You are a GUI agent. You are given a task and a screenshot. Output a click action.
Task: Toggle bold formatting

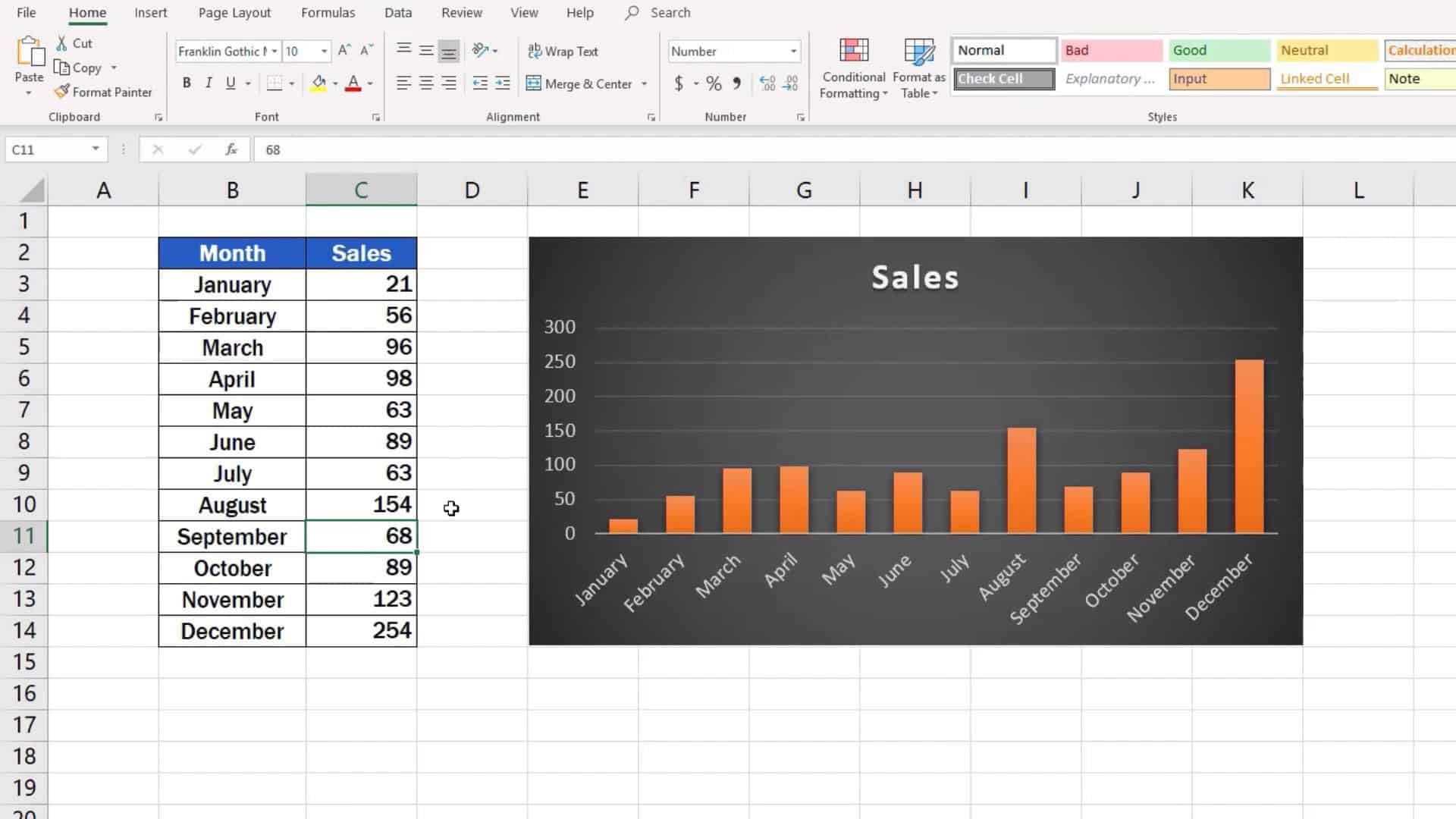(x=187, y=83)
